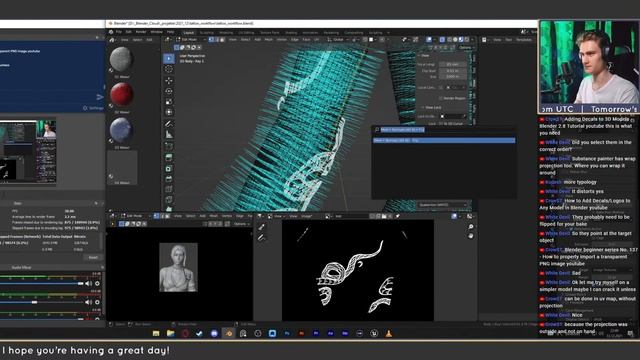Viewport: 640px width, 360px height.
Task: Open OBS Stats panel dropdown
Action: pyautogui.click(x=96, y=203)
